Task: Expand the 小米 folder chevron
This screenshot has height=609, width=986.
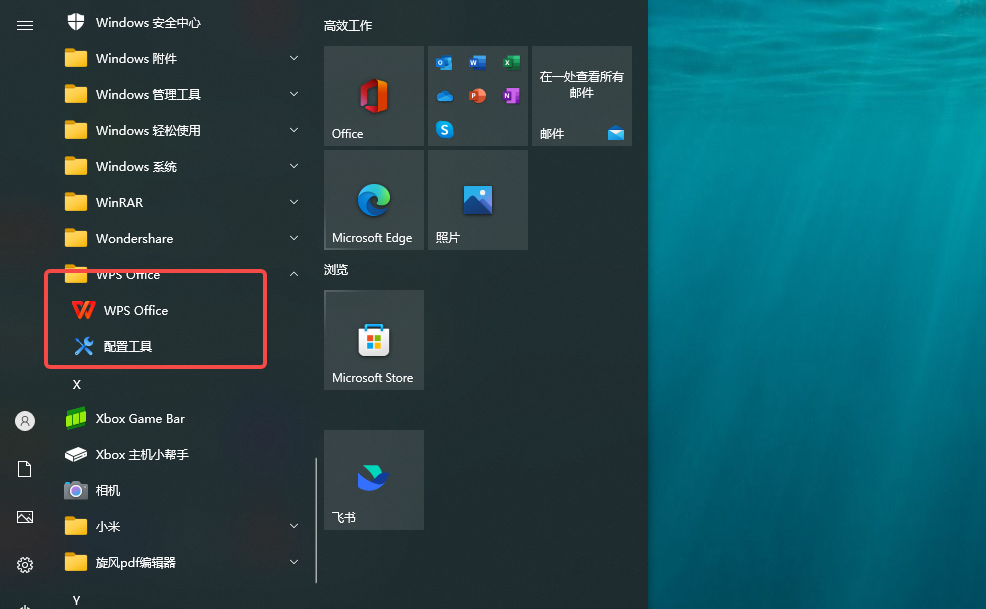Action: pyautogui.click(x=294, y=526)
